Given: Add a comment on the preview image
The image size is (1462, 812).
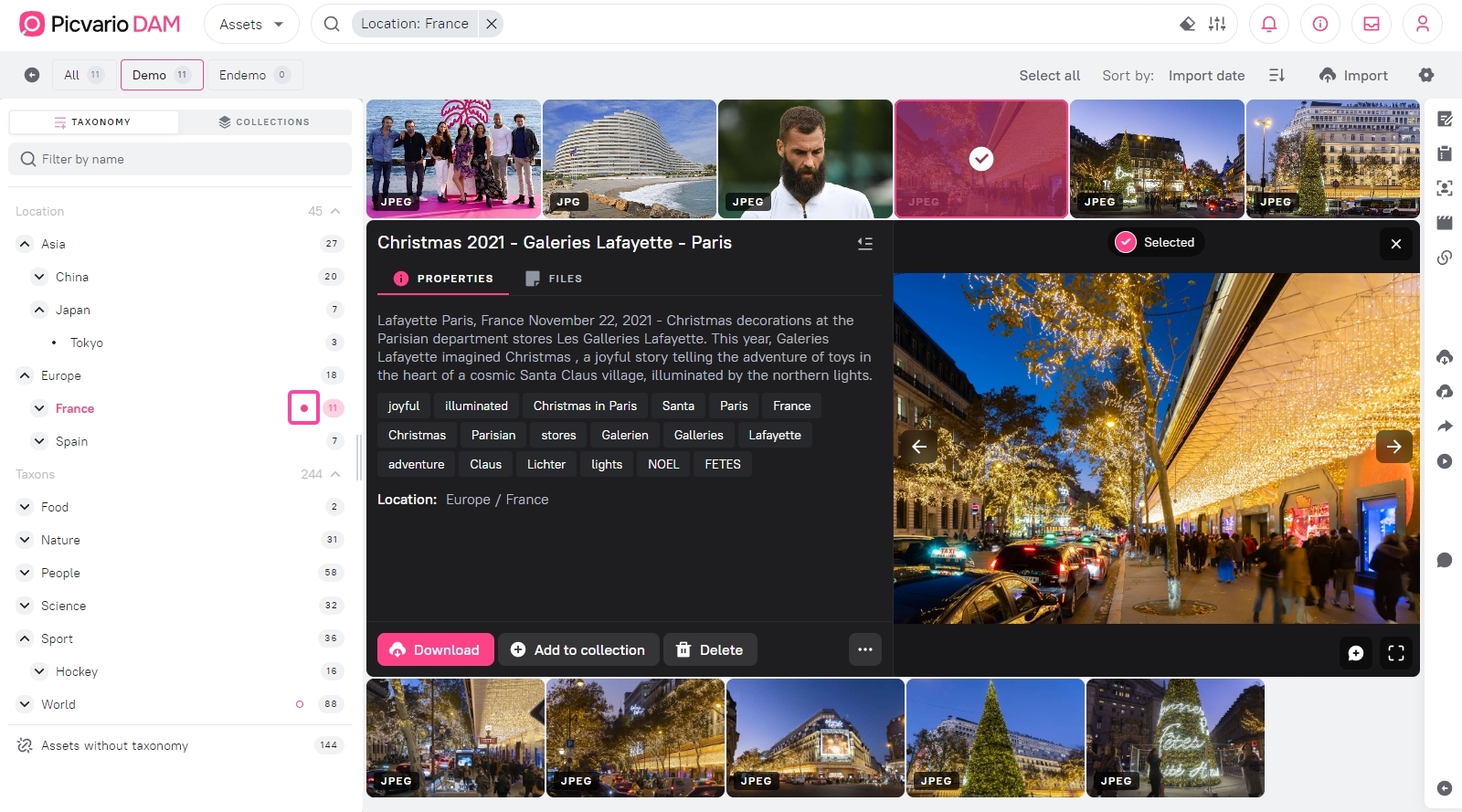Looking at the screenshot, I should click(1356, 653).
